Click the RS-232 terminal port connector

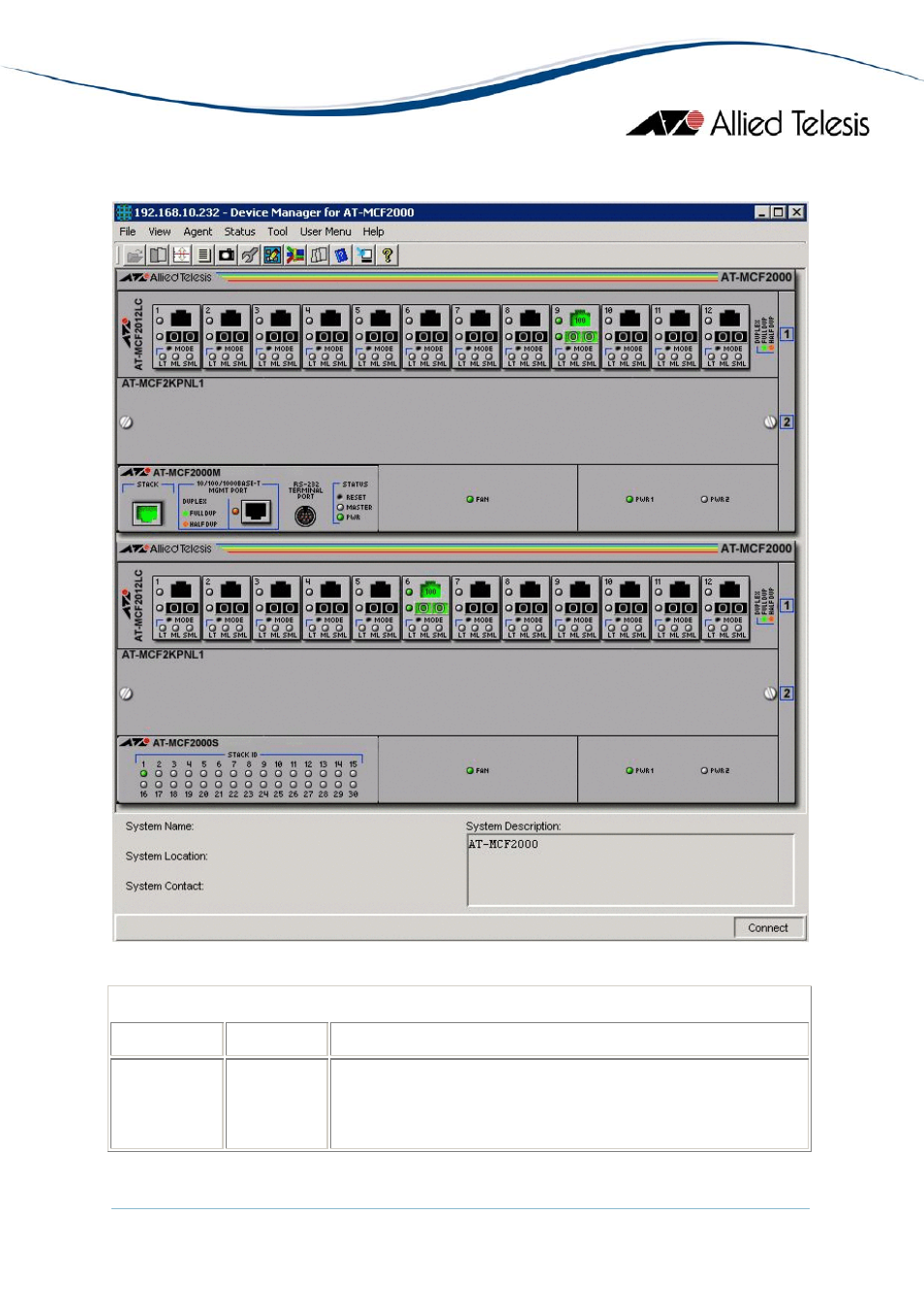305,515
